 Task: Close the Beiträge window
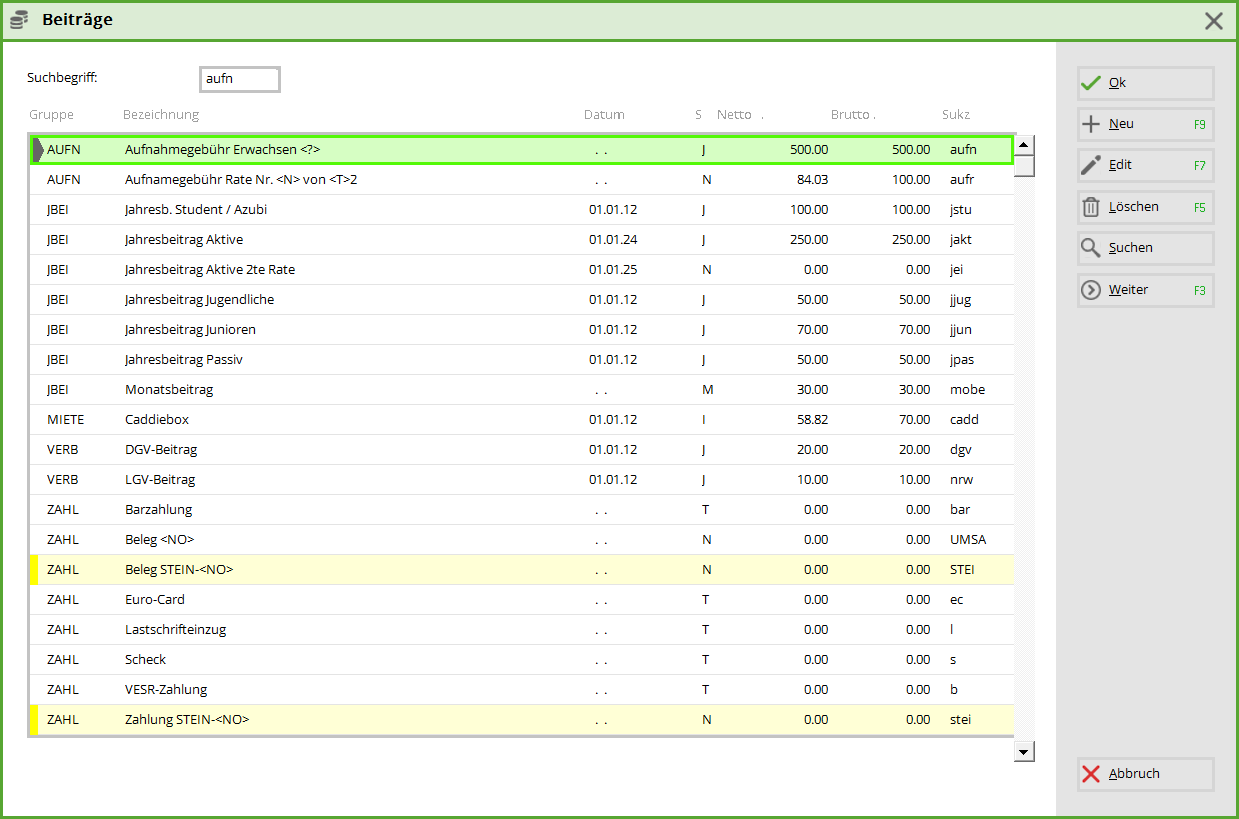point(1213,21)
